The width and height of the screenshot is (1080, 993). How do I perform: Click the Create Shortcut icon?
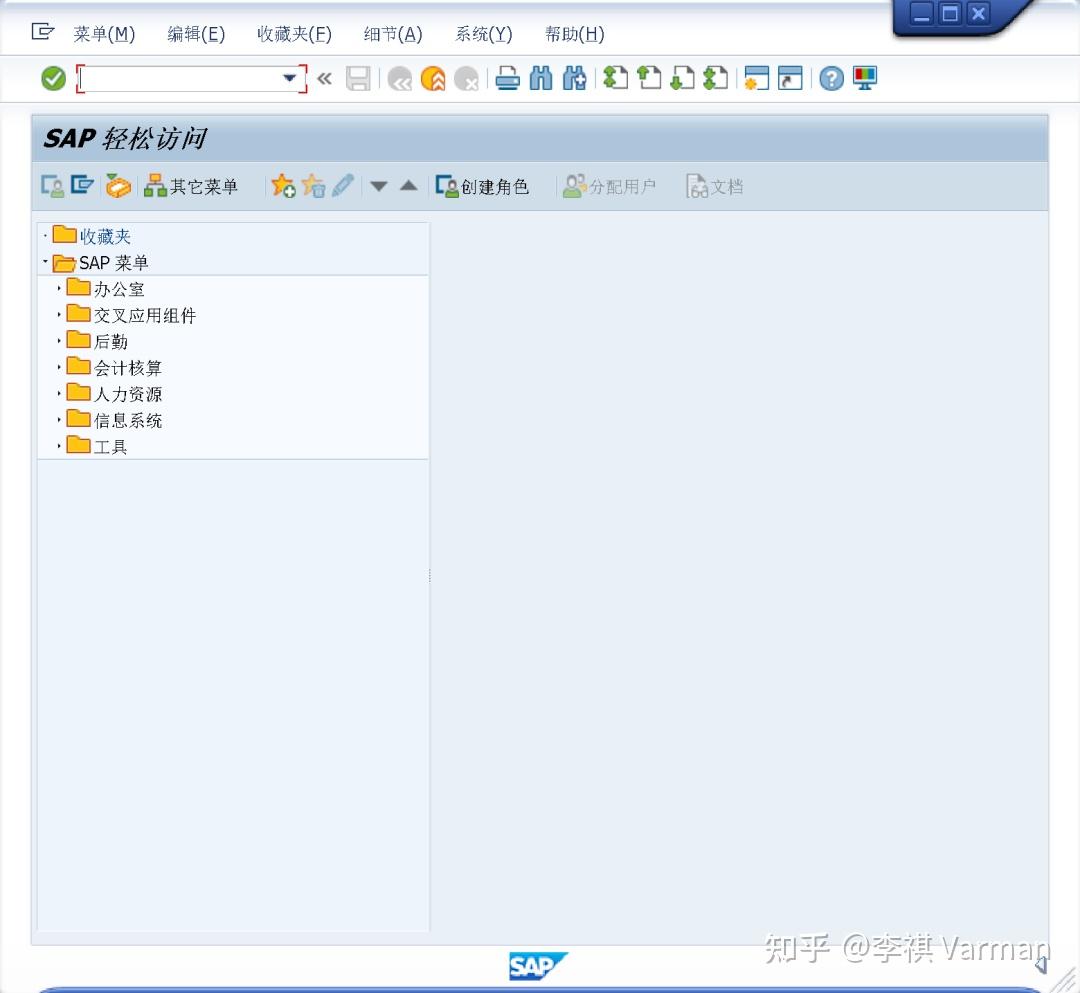pos(790,78)
